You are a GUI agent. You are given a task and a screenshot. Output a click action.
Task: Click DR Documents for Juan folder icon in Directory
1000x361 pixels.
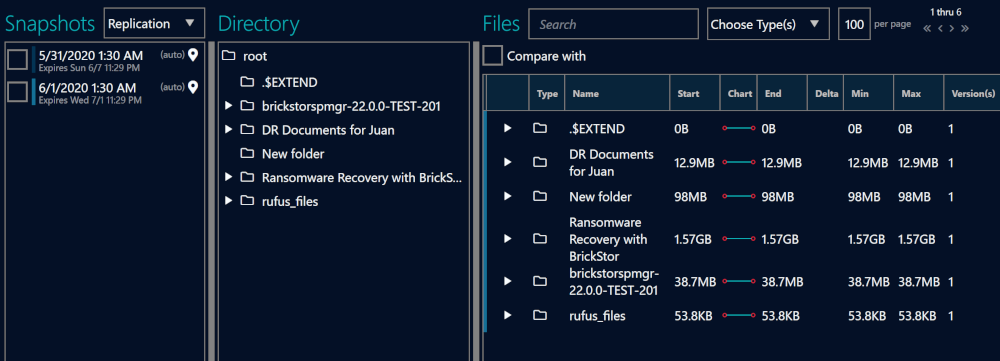pyautogui.click(x=247, y=130)
